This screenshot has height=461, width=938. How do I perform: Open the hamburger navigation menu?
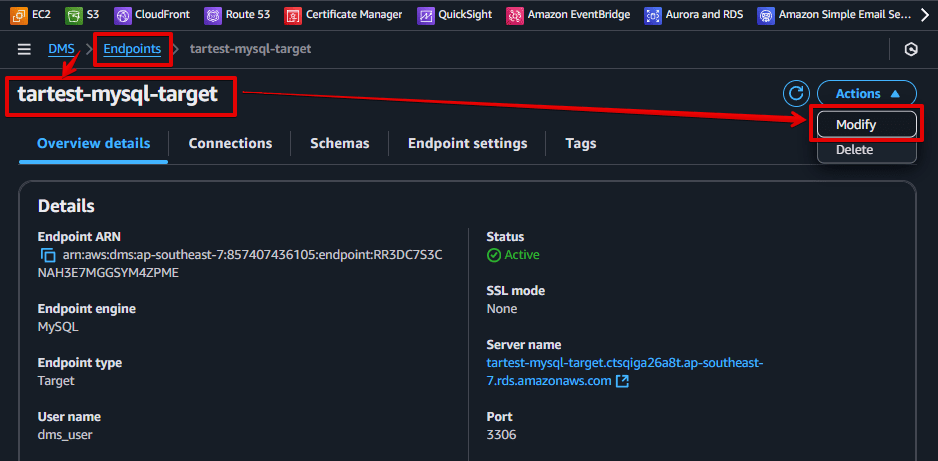[x=24, y=49]
